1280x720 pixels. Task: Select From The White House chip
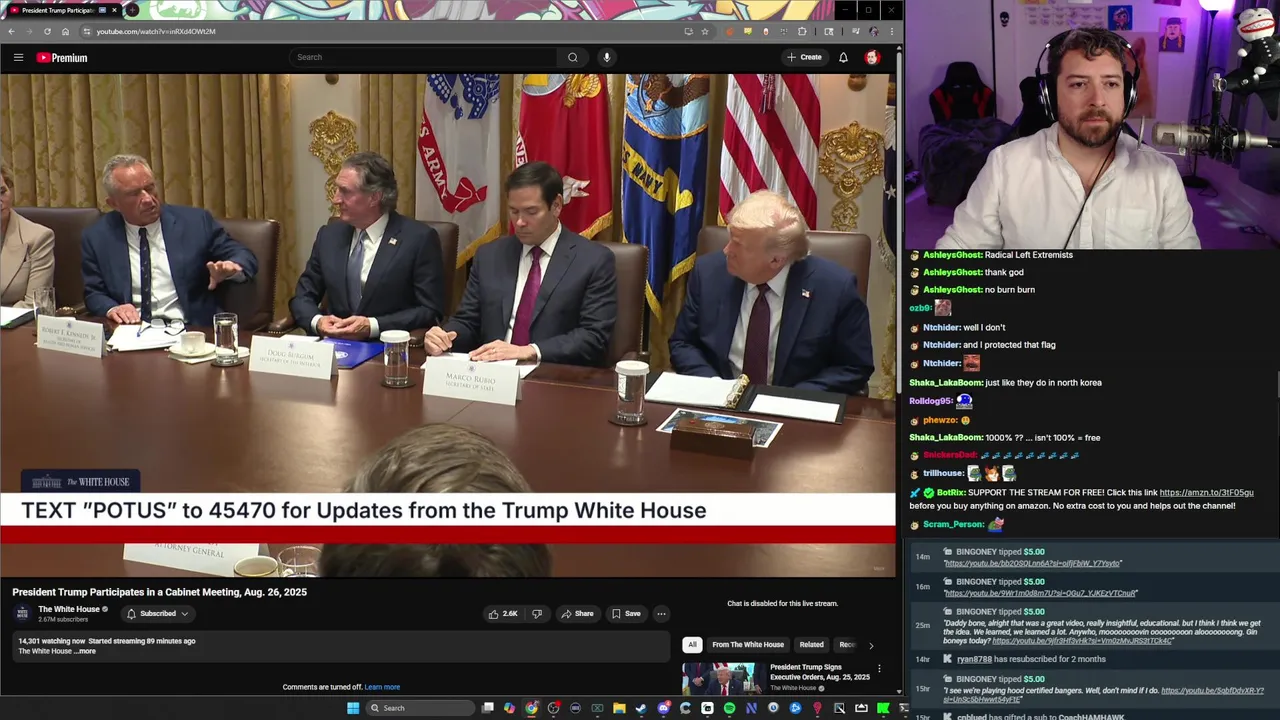[748, 645]
